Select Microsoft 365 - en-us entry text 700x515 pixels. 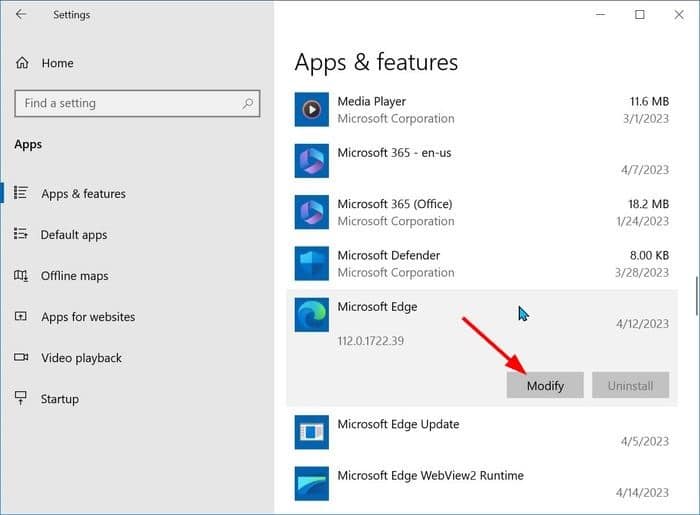(x=394, y=153)
